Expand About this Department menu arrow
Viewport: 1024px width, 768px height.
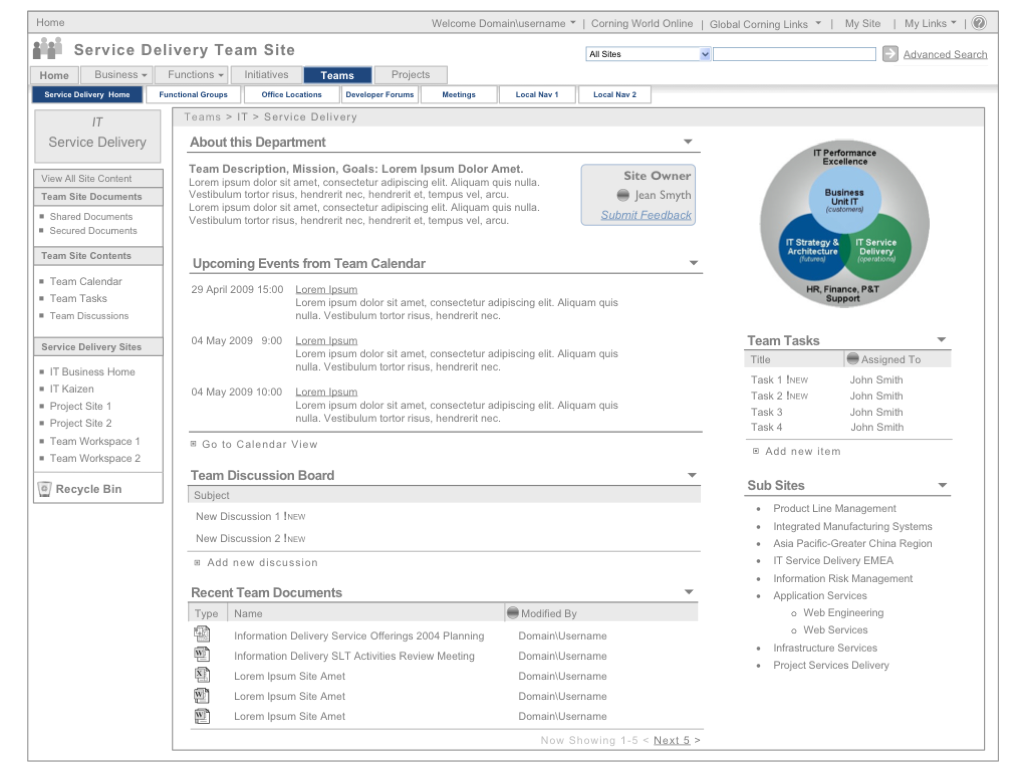tap(688, 142)
